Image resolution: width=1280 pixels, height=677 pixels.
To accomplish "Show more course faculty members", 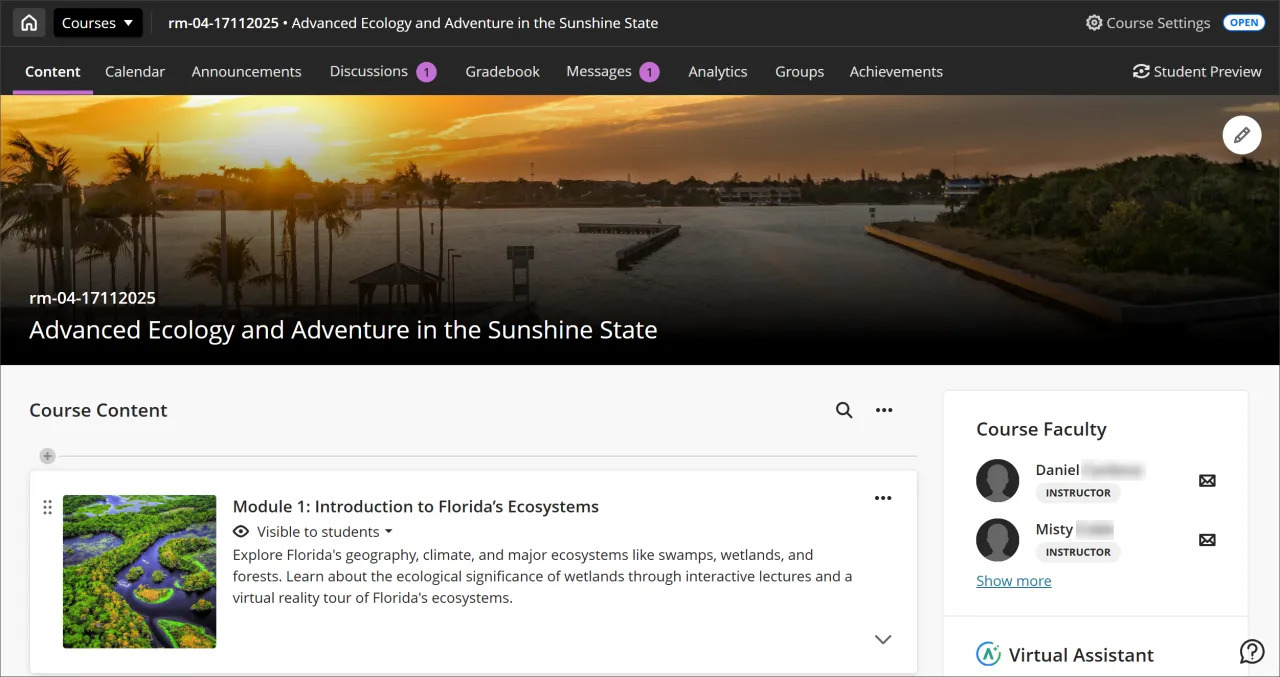I will coord(1013,580).
